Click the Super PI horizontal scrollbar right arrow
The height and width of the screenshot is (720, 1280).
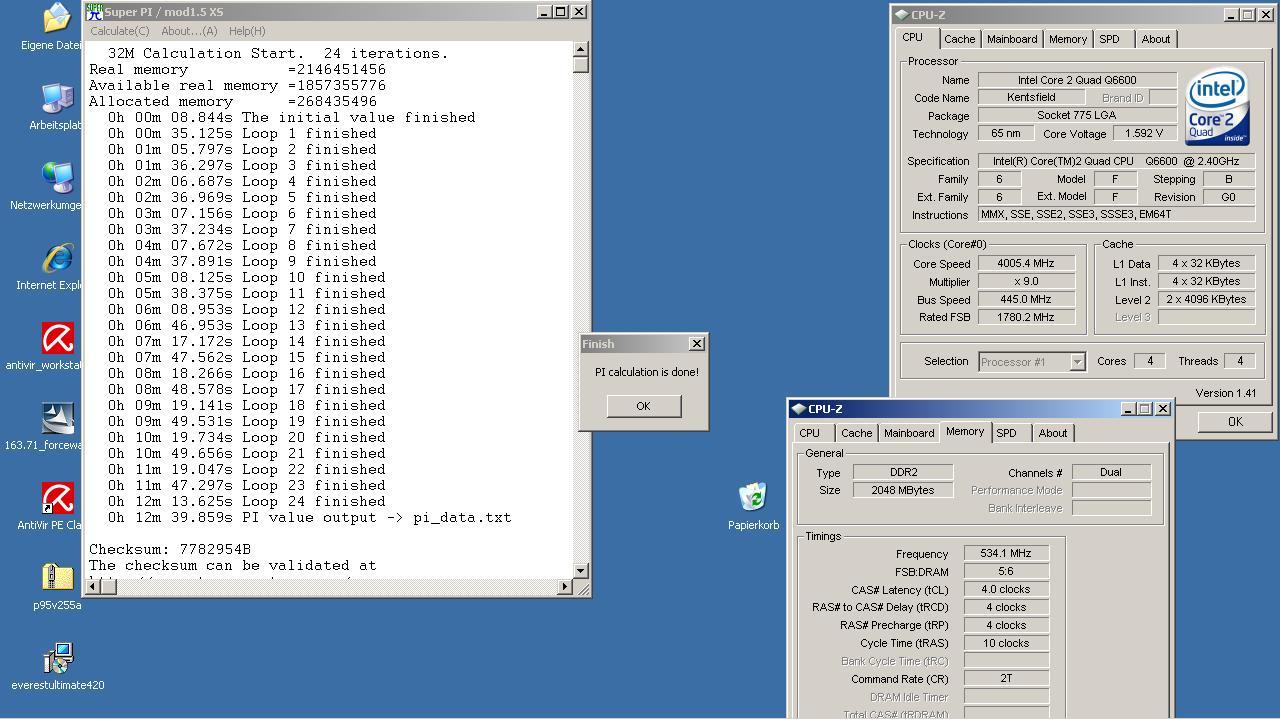(565, 586)
